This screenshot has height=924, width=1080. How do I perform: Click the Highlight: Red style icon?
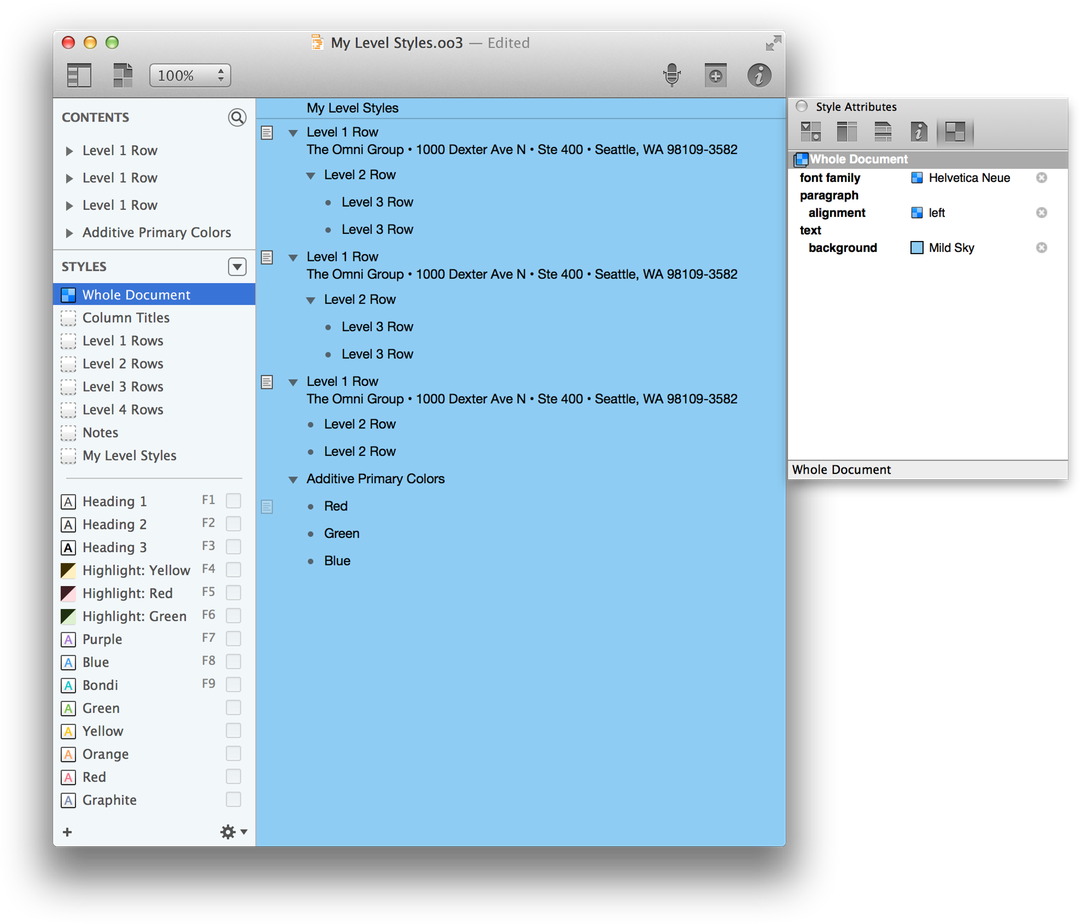tap(68, 593)
